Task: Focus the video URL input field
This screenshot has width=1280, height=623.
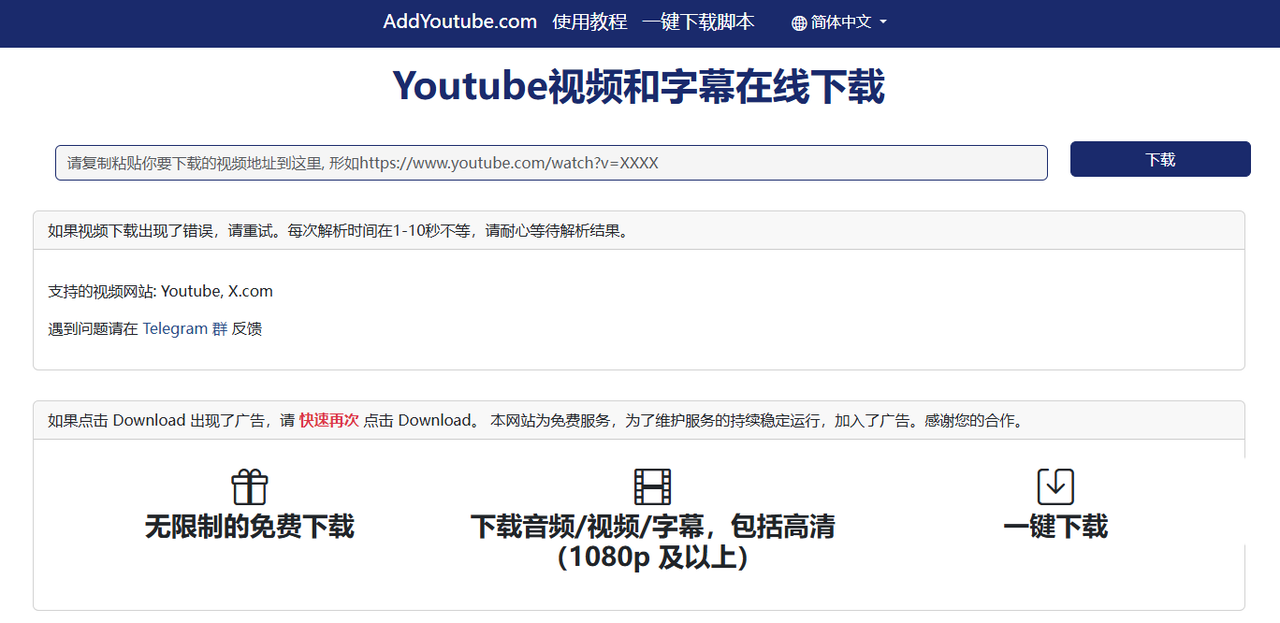Action: pyautogui.click(x=551, y=163)
